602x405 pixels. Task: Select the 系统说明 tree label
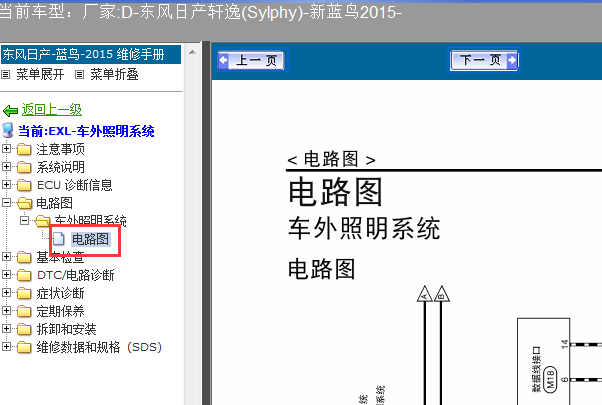(x=60, y=167)
